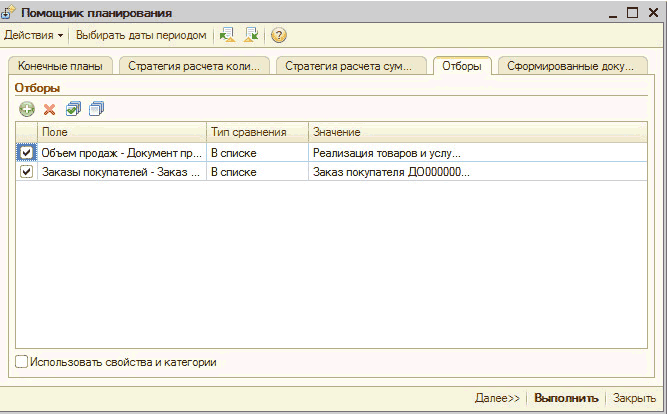This screenshot has width=667, height=414.
Task: Click the restore settings toolbar icon
Action: pyautogui.click(x=227, y=35)
